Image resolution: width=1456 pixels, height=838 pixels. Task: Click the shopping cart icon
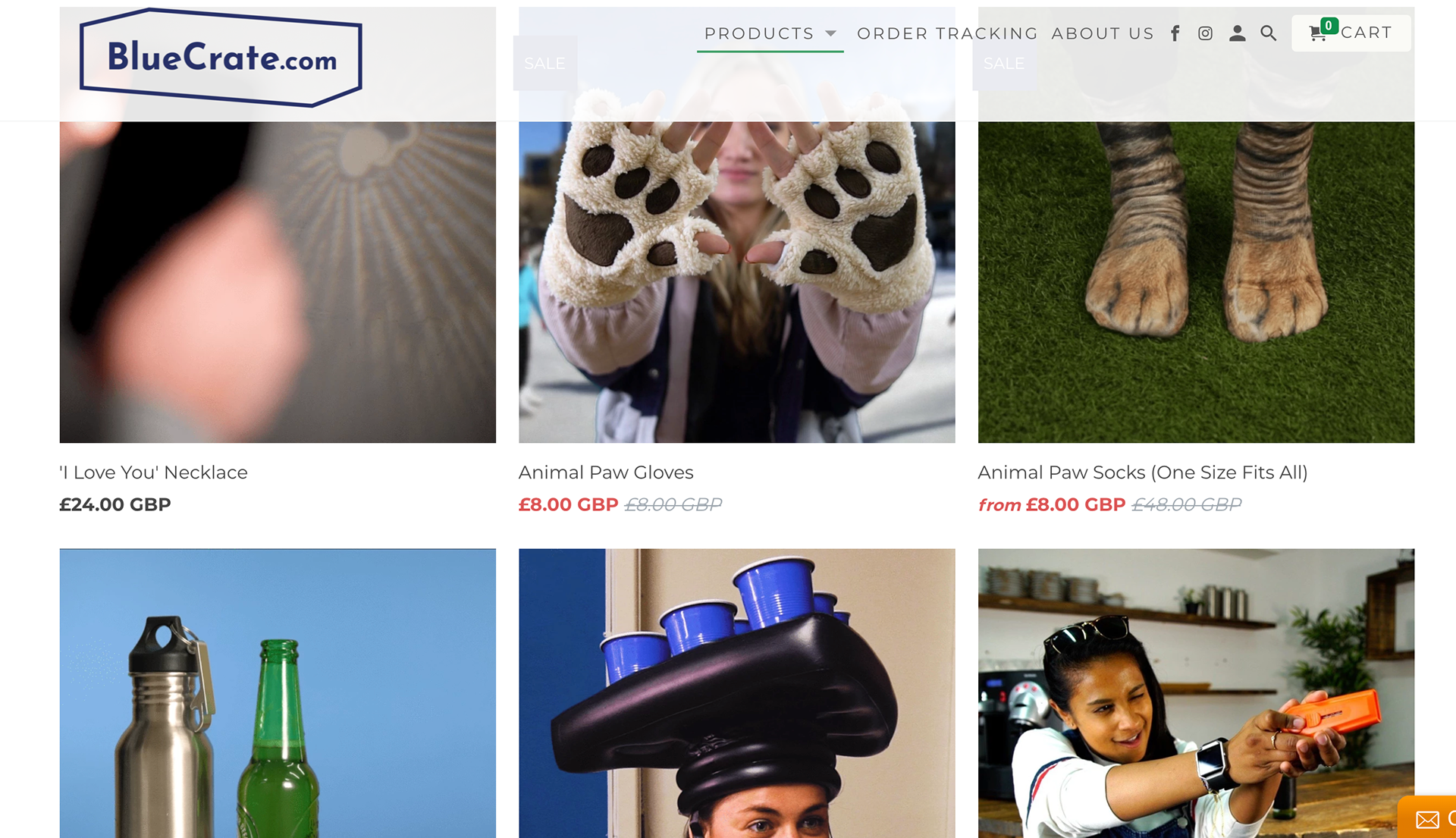pyautogui.click(x=1318, y=33)
